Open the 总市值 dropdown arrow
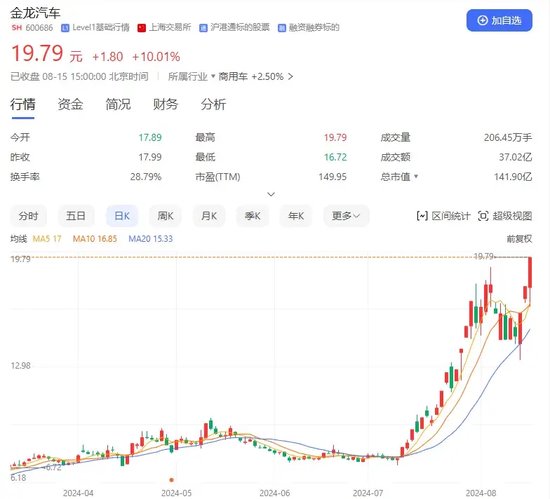Viewport: 550px width, 499px height. tap(416, 176)
